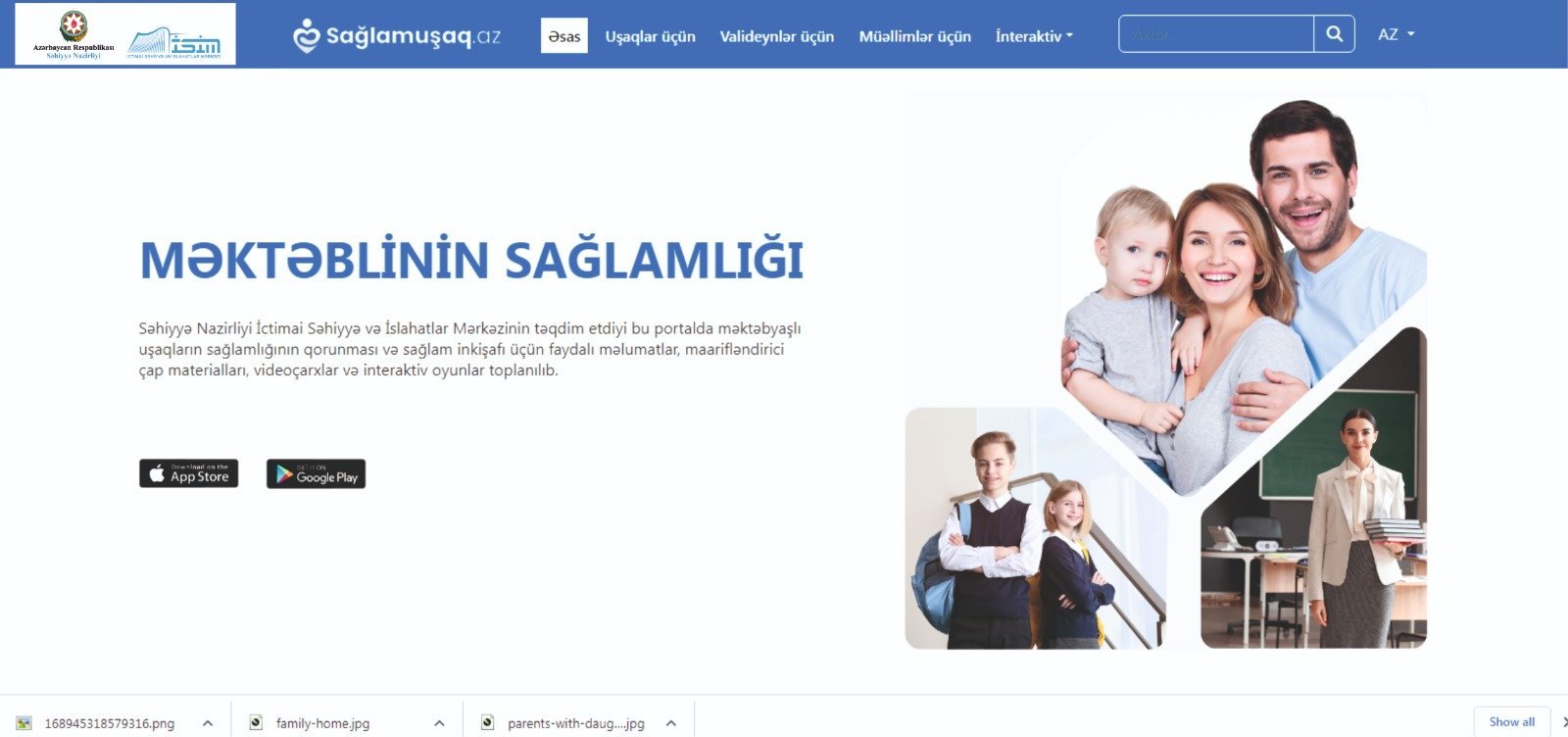
Task: Expand options for family-home.jpg download
Action: [x=439, y=723]
